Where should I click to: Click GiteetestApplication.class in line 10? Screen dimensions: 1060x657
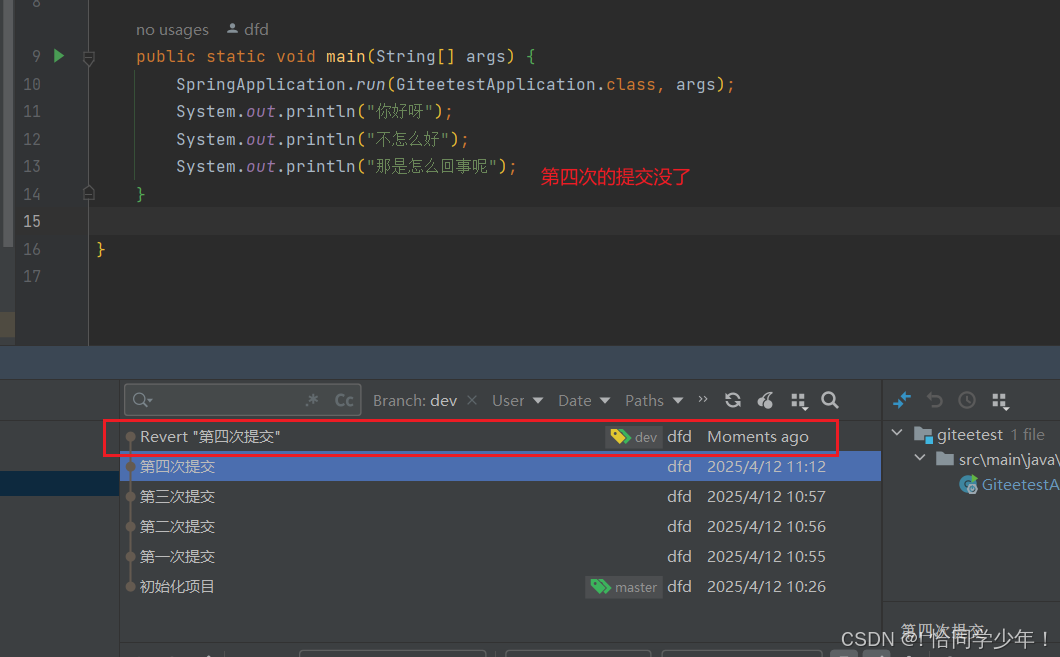[x=526, y=84]
